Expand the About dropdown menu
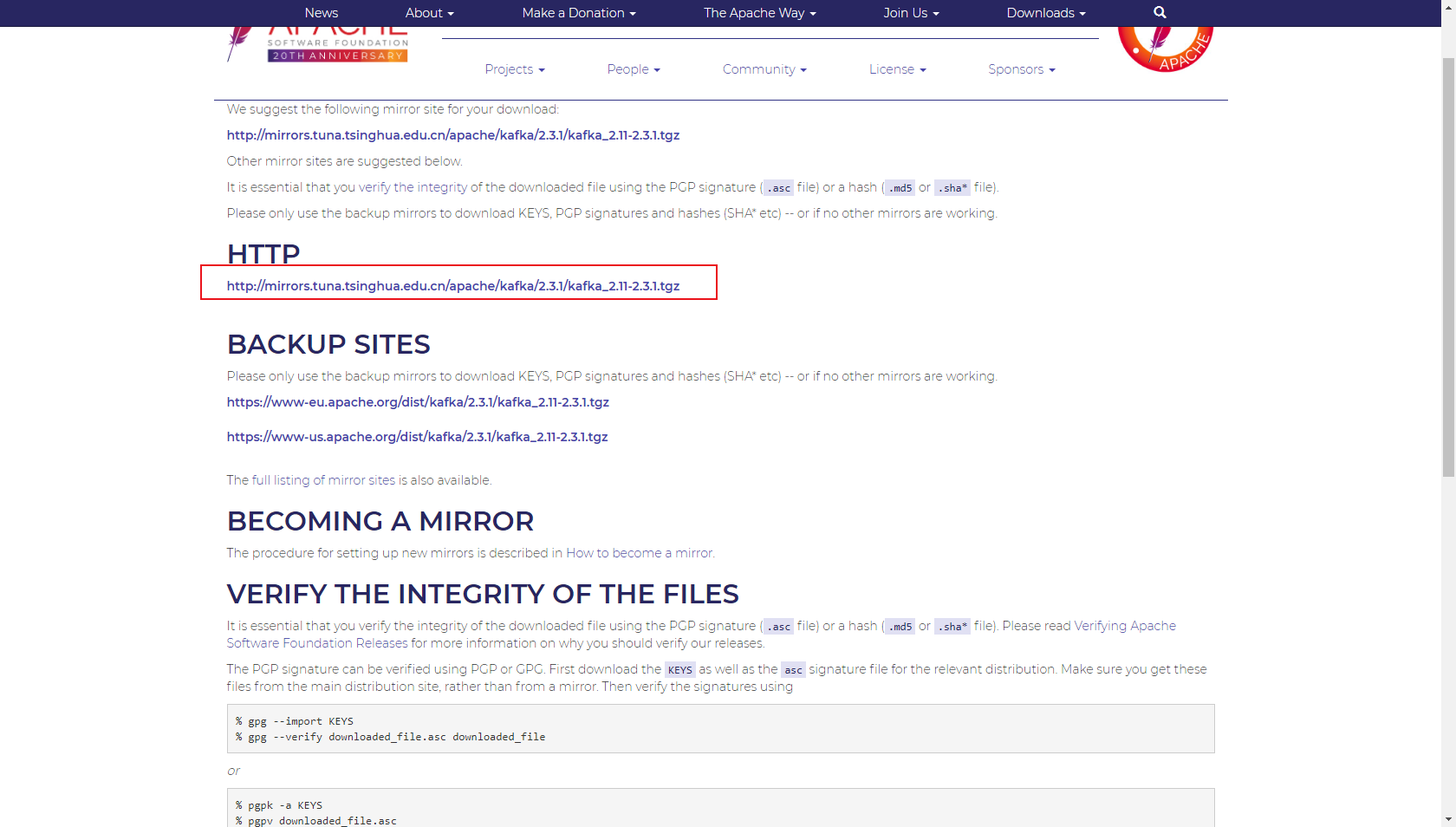The height and width of the screenshot is (827, 1456). (x=430, y=13)
